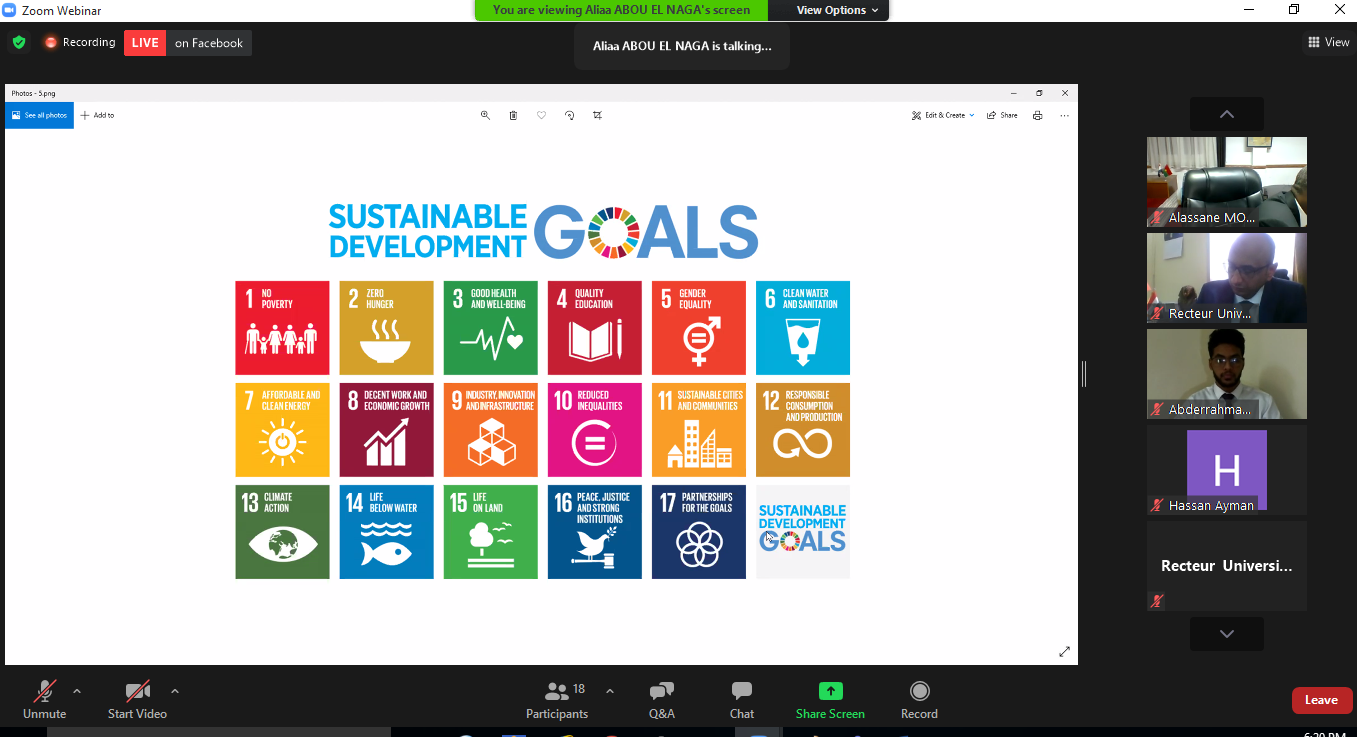Viewport: 1357px width, 737px height.
Task: Unmute the microphone
Action: pyautogui.click(x=45, y=692)
